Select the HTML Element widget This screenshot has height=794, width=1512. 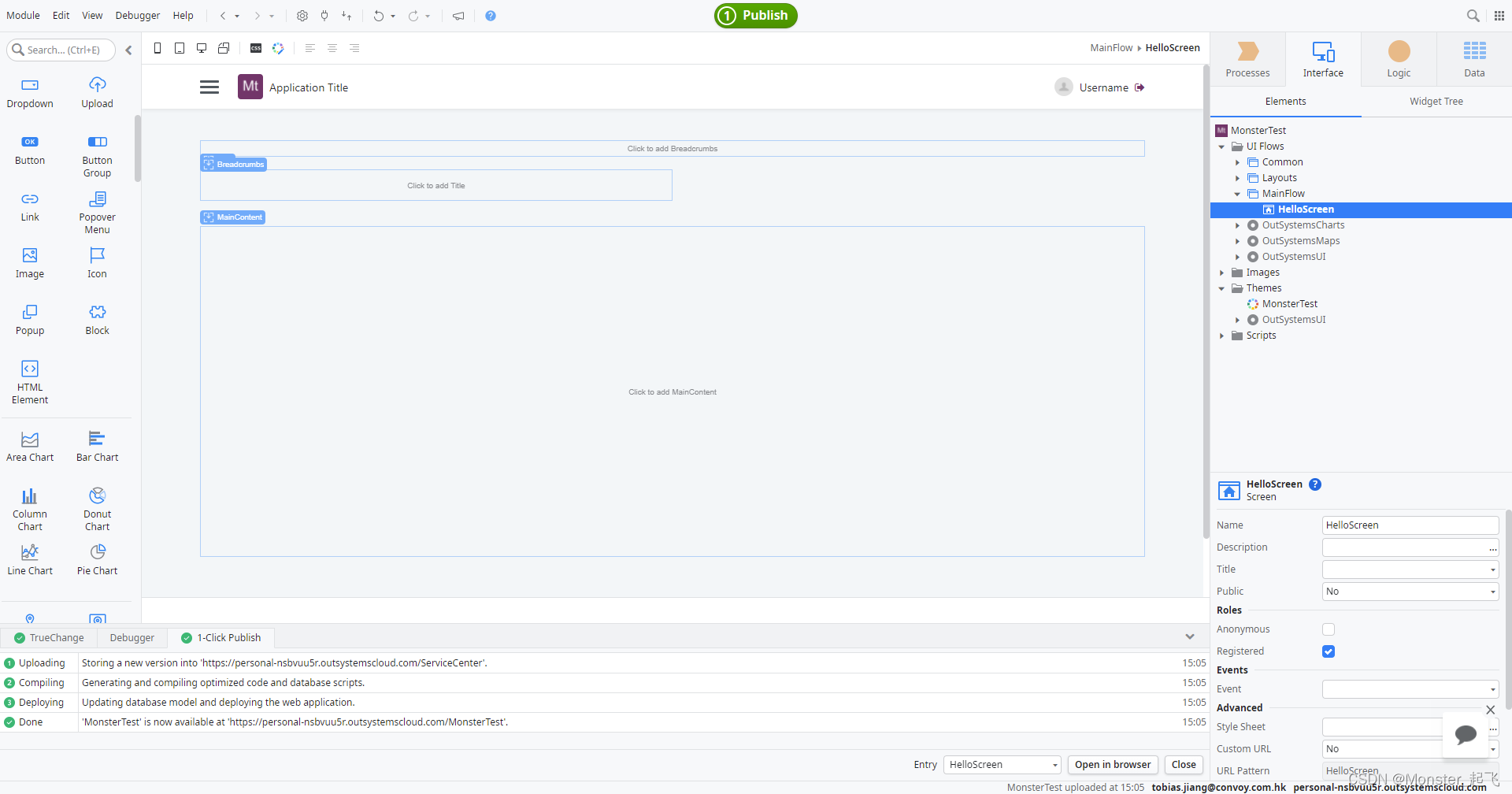[30, 383]
